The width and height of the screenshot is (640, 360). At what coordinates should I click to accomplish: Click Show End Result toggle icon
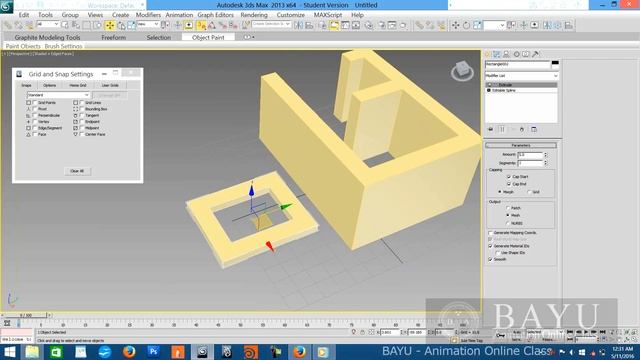[502, 129]
